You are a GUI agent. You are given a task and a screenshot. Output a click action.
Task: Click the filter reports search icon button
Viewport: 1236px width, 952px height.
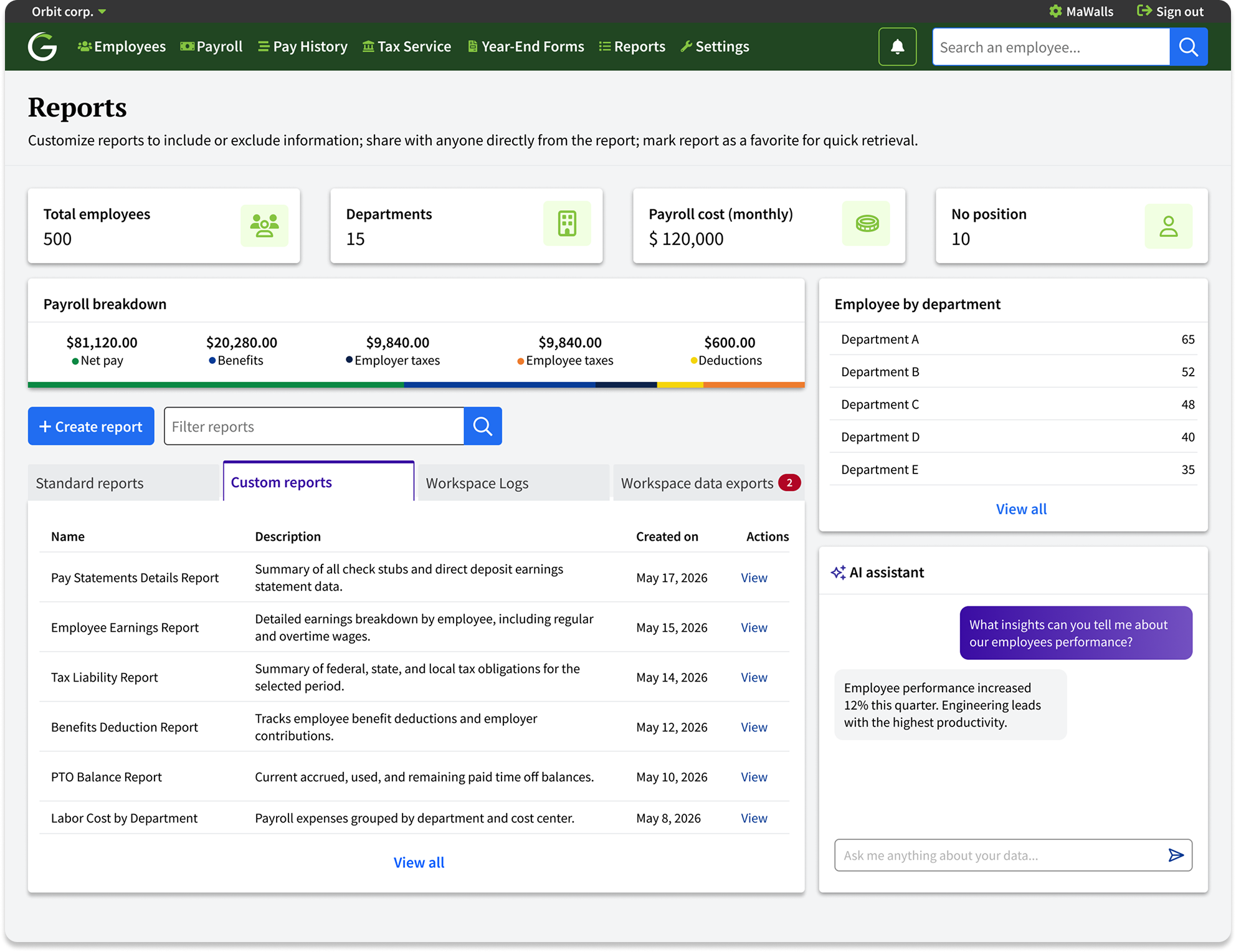pyautogui.click(x=483, y=426)
